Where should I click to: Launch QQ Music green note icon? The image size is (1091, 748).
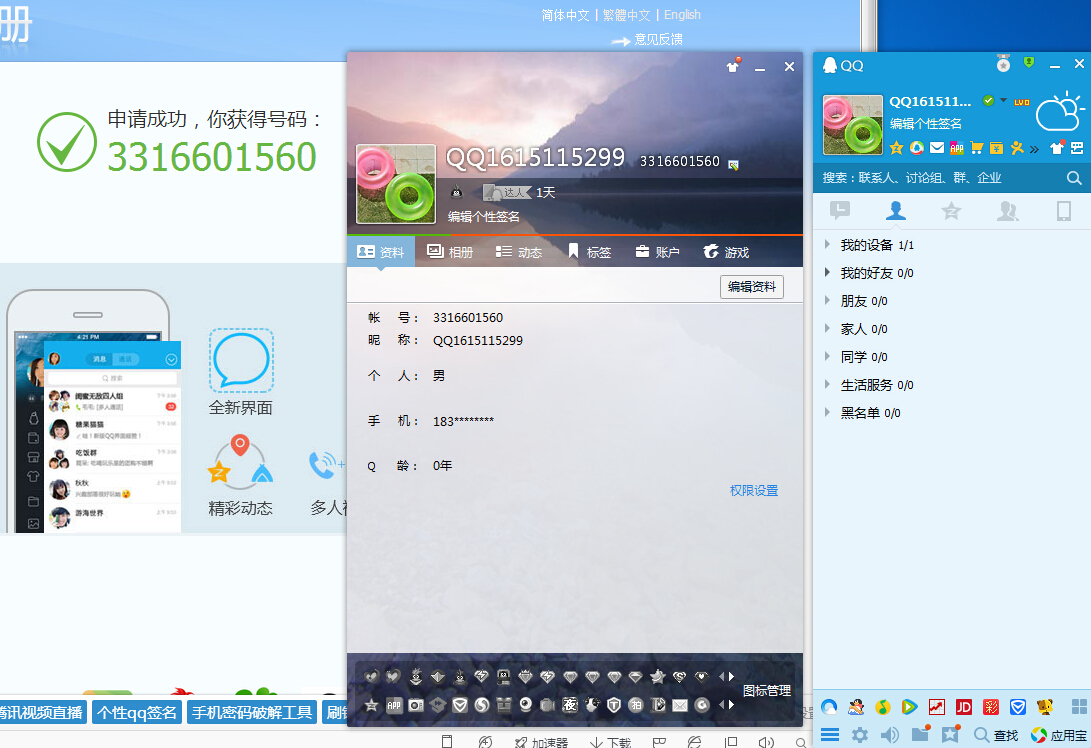883,707
